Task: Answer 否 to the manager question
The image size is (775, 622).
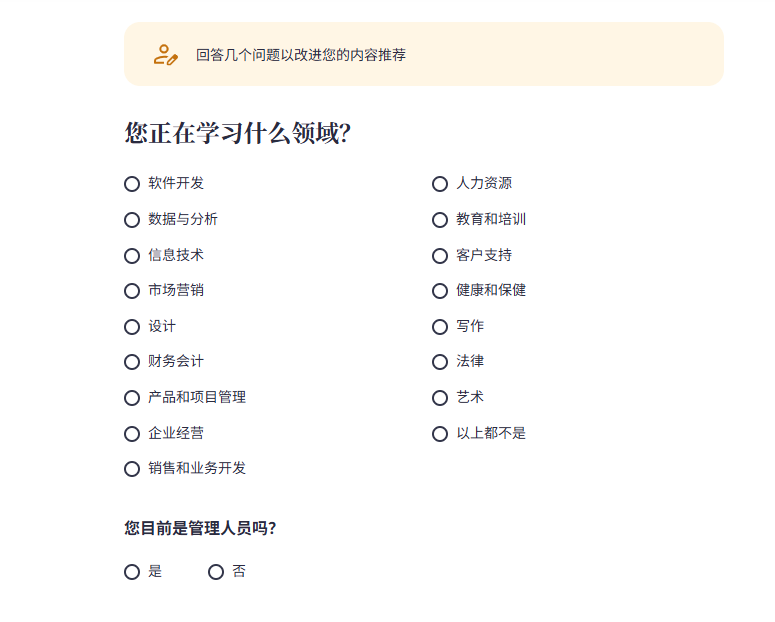Action: coord(216,572)
